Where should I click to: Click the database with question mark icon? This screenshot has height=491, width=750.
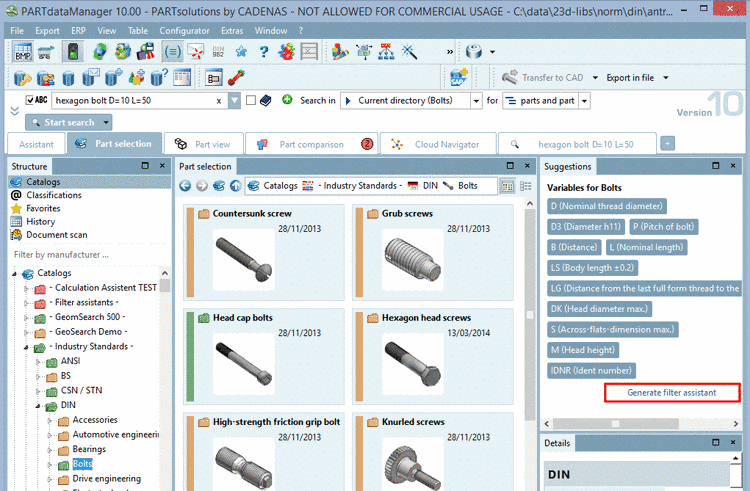pos(159,77)
